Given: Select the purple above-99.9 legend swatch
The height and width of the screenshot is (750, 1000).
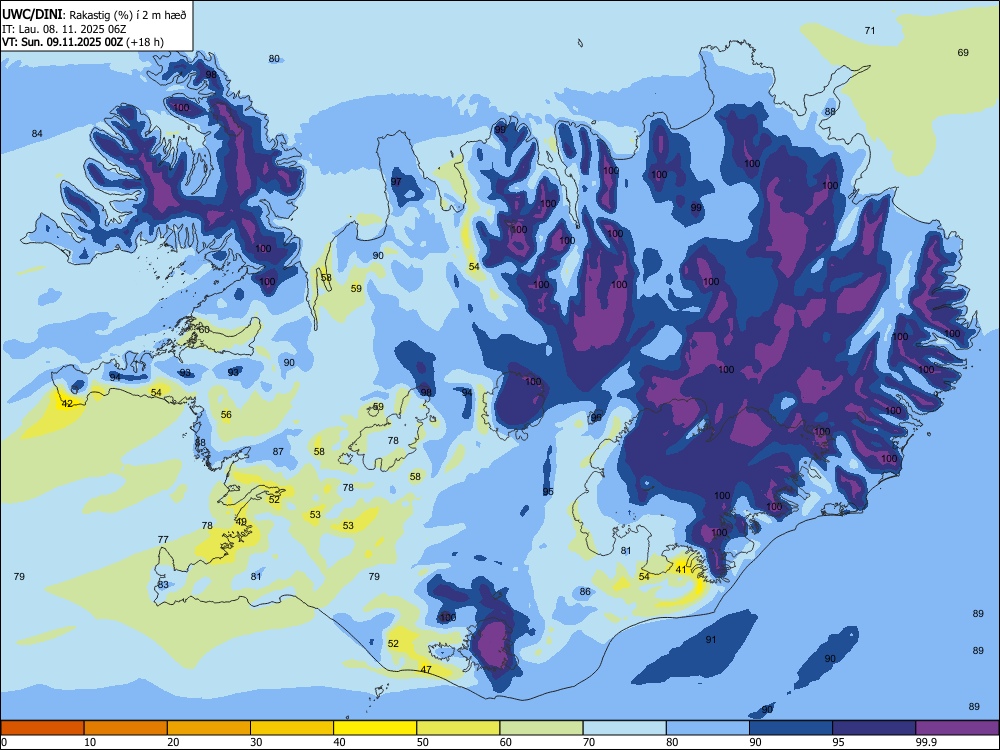Looking at the screenshot, I should (x=957, y=728).
